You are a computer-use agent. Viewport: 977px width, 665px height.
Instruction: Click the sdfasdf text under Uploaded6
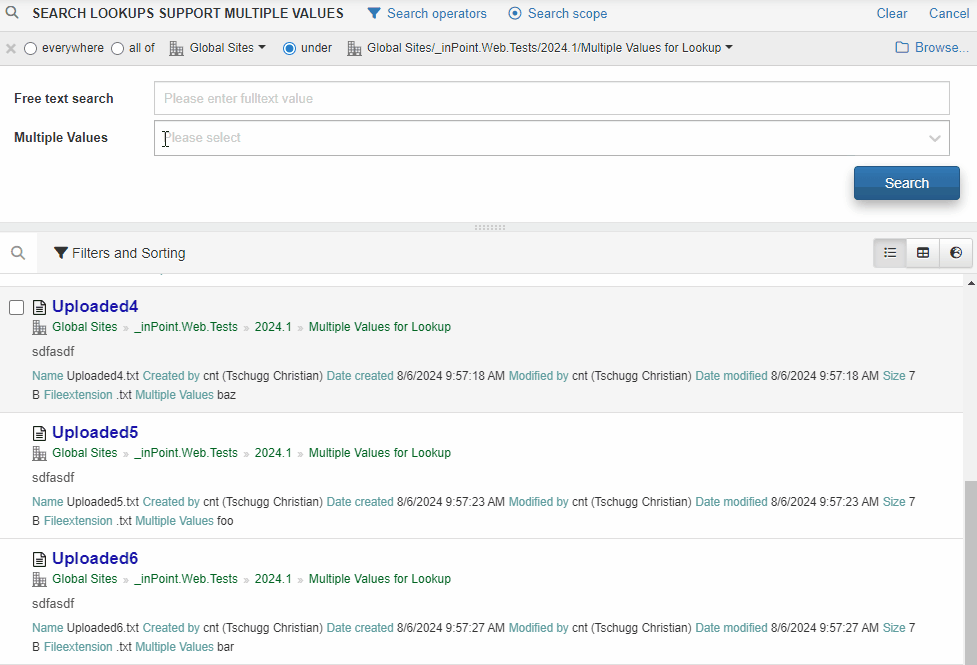pos(53,603)
